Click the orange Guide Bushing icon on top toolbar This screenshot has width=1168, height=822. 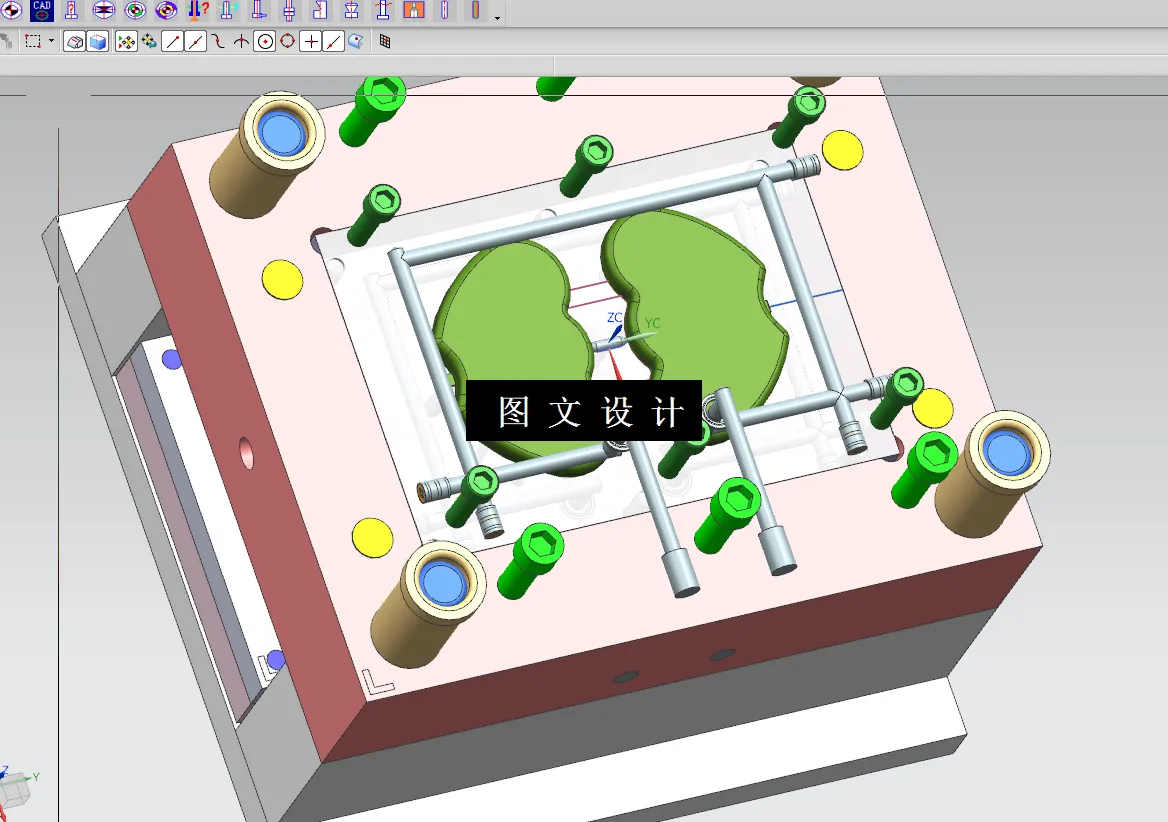[x=413, y=11]
